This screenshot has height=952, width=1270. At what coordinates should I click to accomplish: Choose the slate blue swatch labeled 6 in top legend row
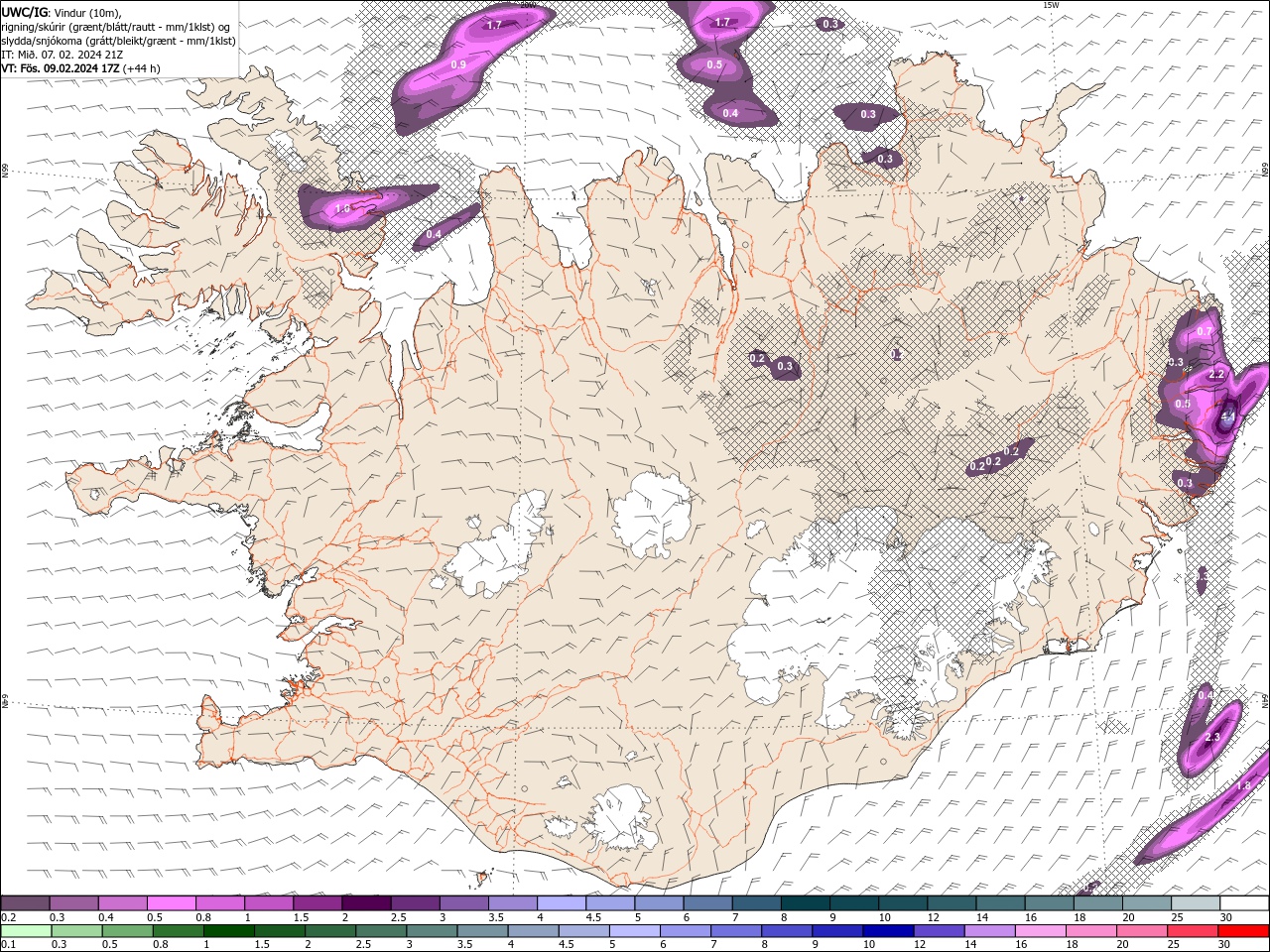[707, 902]
